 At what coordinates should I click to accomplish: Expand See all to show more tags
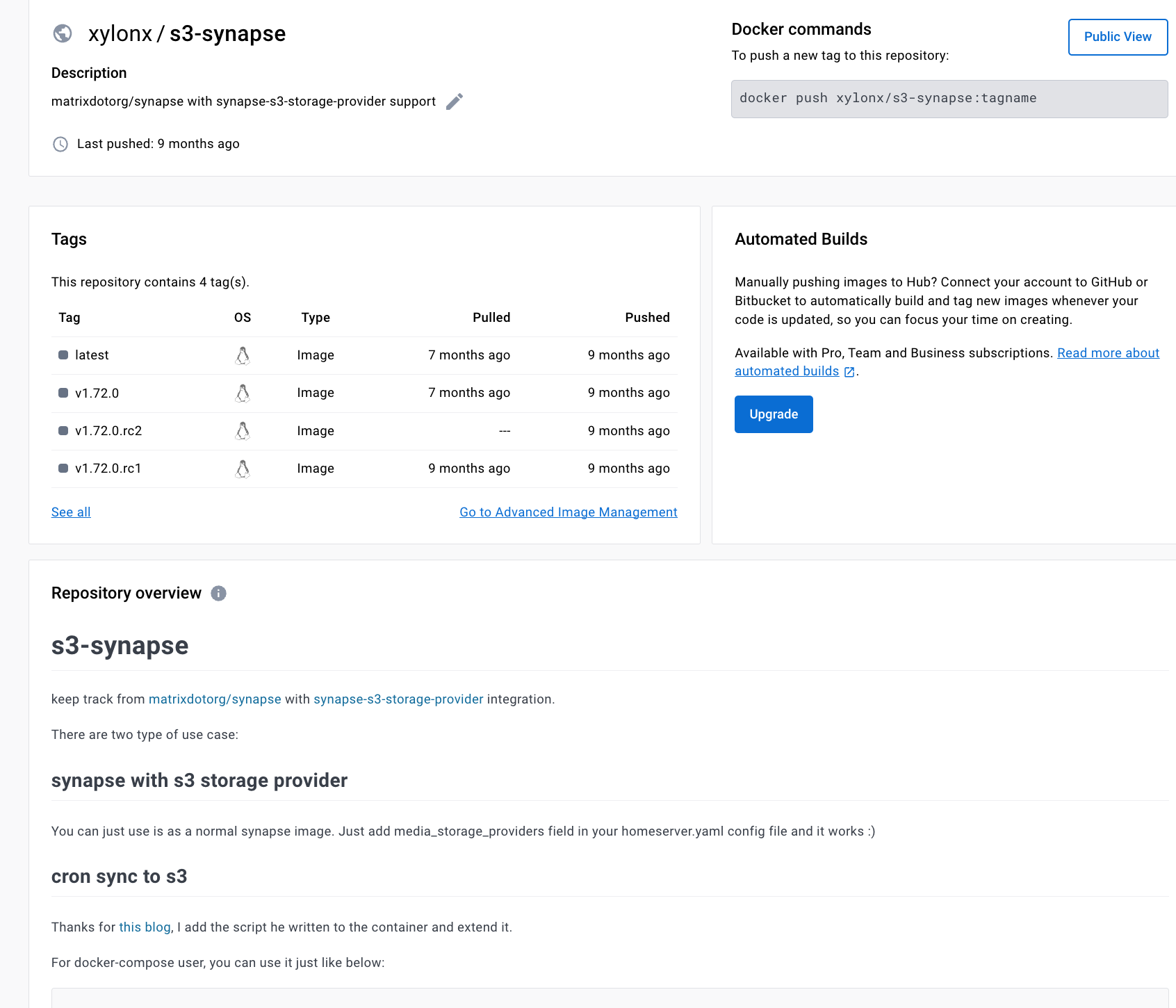tap(70, 512)
